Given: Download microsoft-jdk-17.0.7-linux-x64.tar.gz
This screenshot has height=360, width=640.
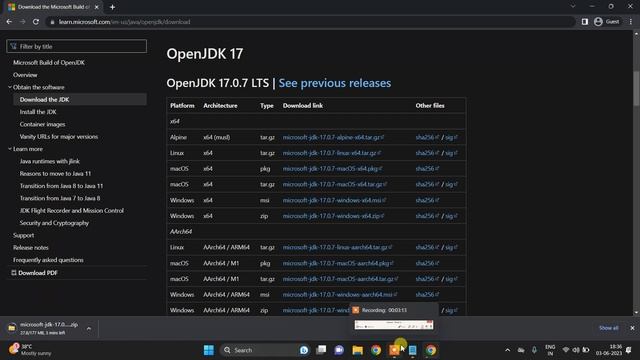Looking at the screenshot, I should (x=331, y=153).
